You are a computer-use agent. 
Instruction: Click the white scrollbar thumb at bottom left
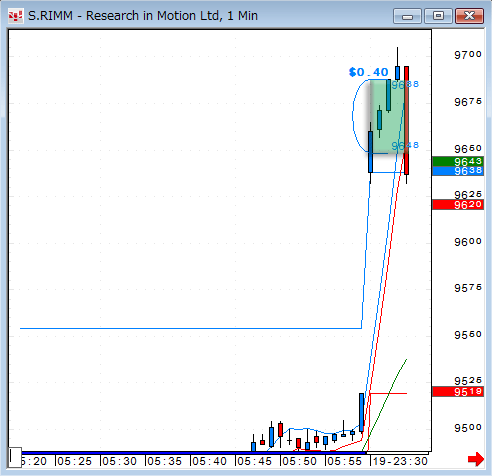(15, 457)
